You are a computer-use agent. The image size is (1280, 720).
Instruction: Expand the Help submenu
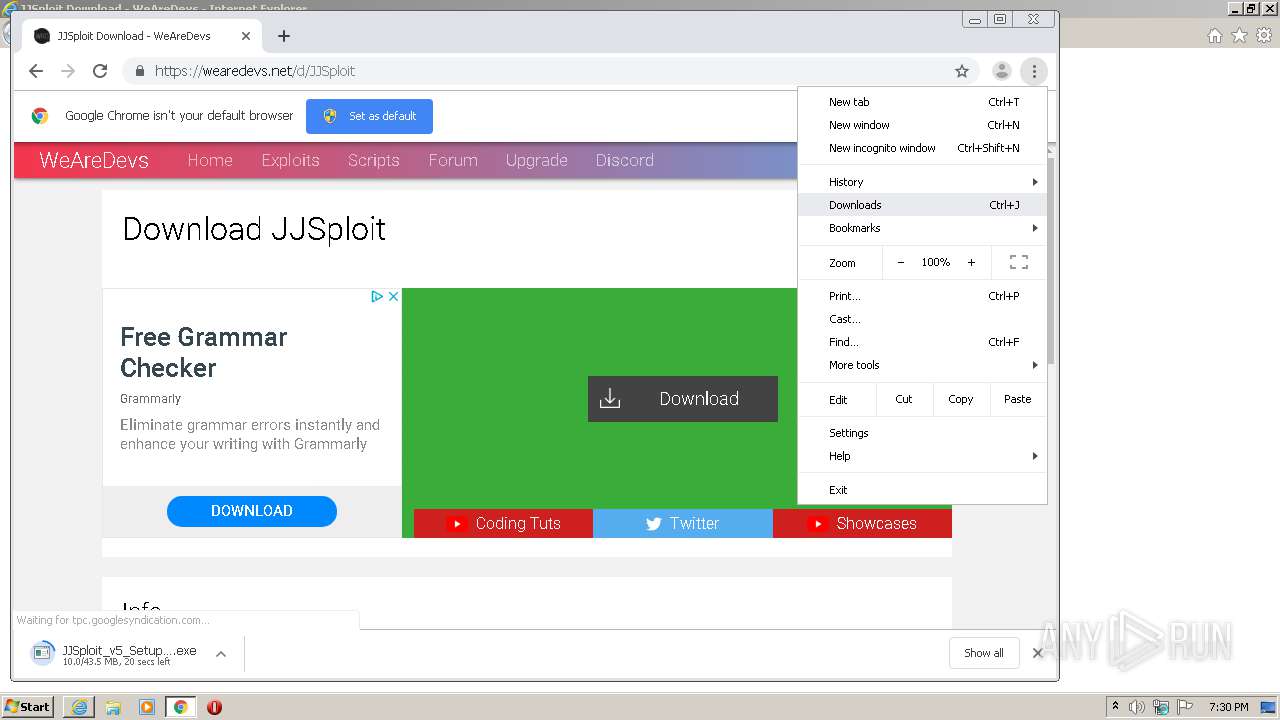[922, 456]
